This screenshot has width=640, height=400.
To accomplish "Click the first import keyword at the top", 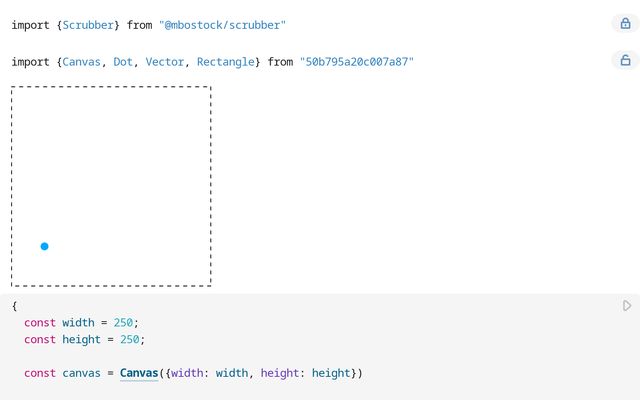I will pyautogui.click(x=30, y=24).
